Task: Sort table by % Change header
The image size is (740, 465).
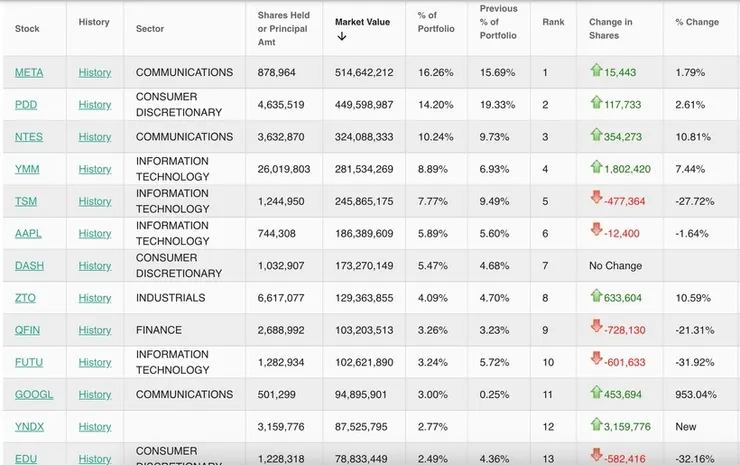Action: click(696, 21)
